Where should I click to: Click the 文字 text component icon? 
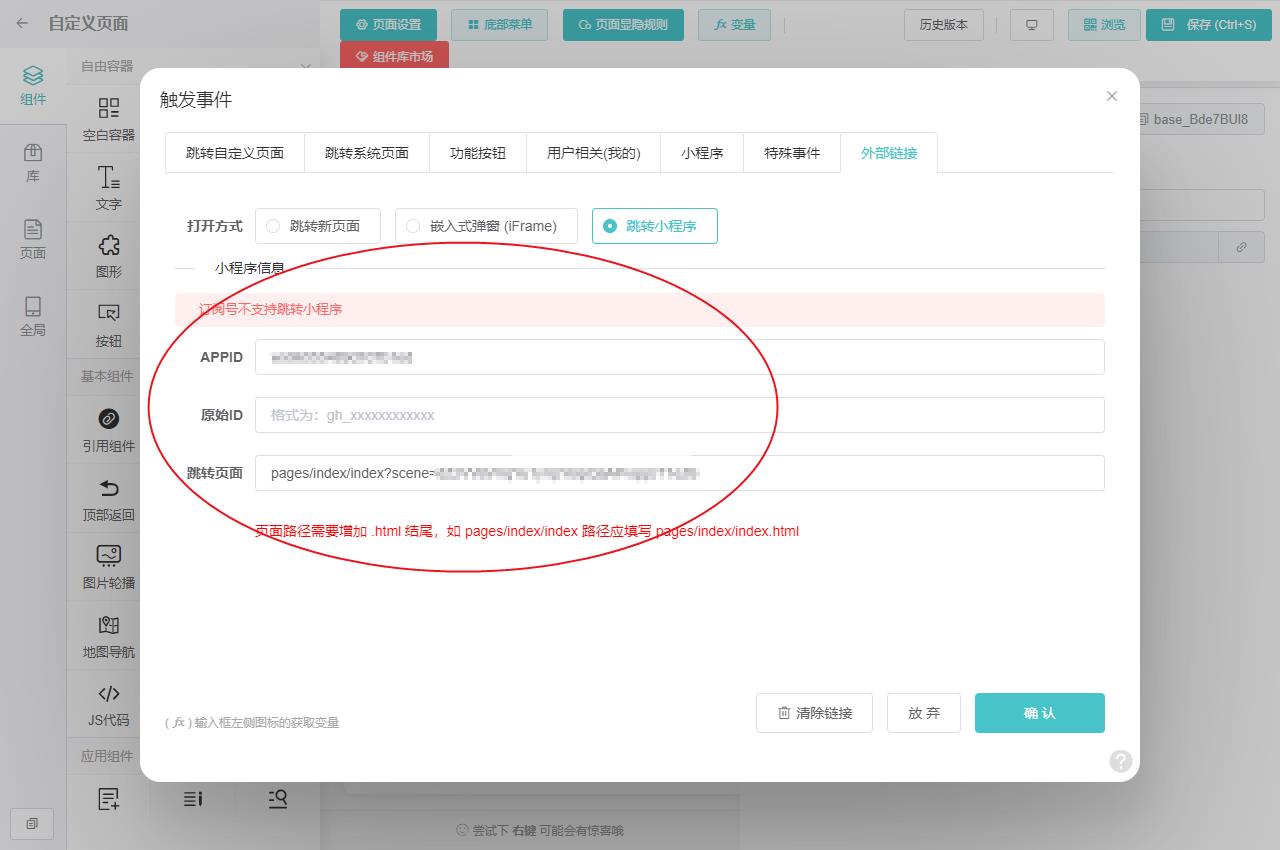point(108,178)
